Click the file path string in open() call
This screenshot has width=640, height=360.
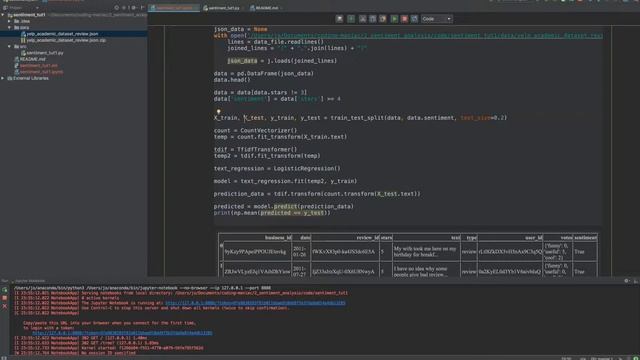click(424, 36)
